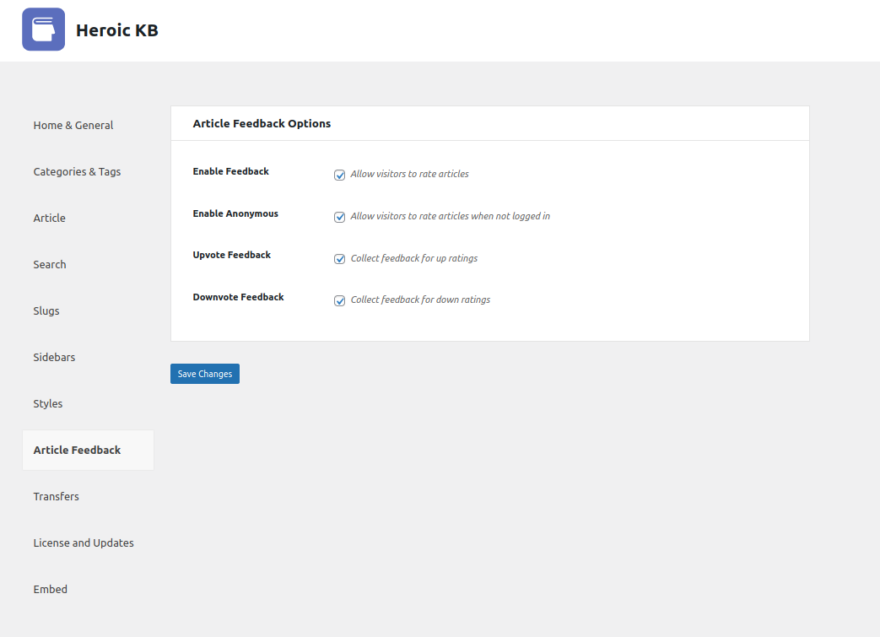The image size is (880, 637).
Task: Select the Article settings section
Action: tap(49, 217)
